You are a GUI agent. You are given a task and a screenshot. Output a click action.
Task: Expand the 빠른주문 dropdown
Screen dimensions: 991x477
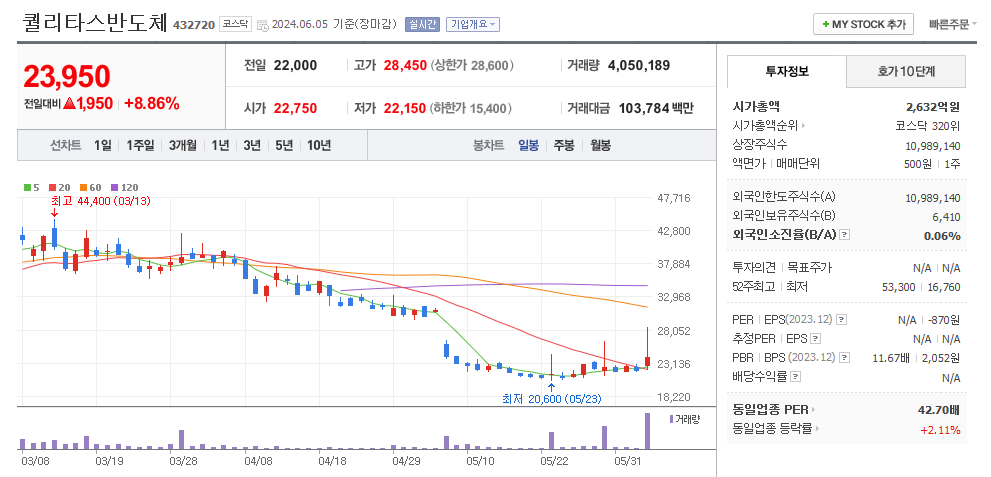coord(952,25)
